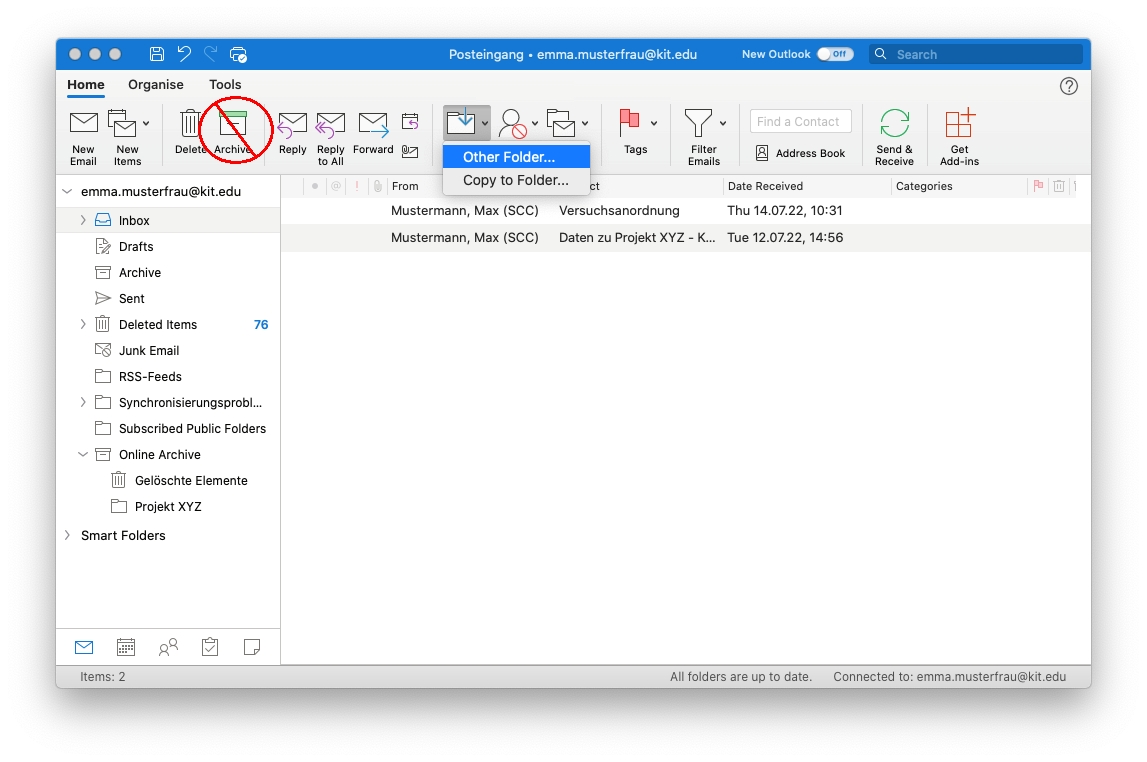Click in the Find a Contact field
The width and height of the screenshot is (1147, 762).
pos(800,121)
